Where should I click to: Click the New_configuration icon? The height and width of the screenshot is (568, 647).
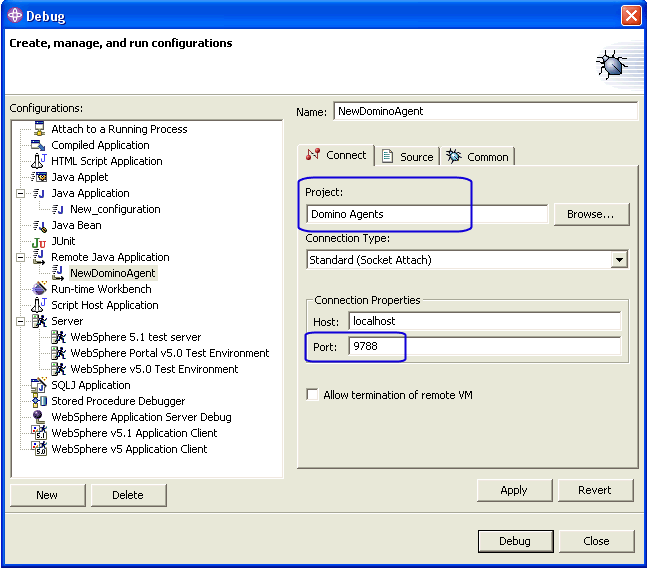[58, 209]
